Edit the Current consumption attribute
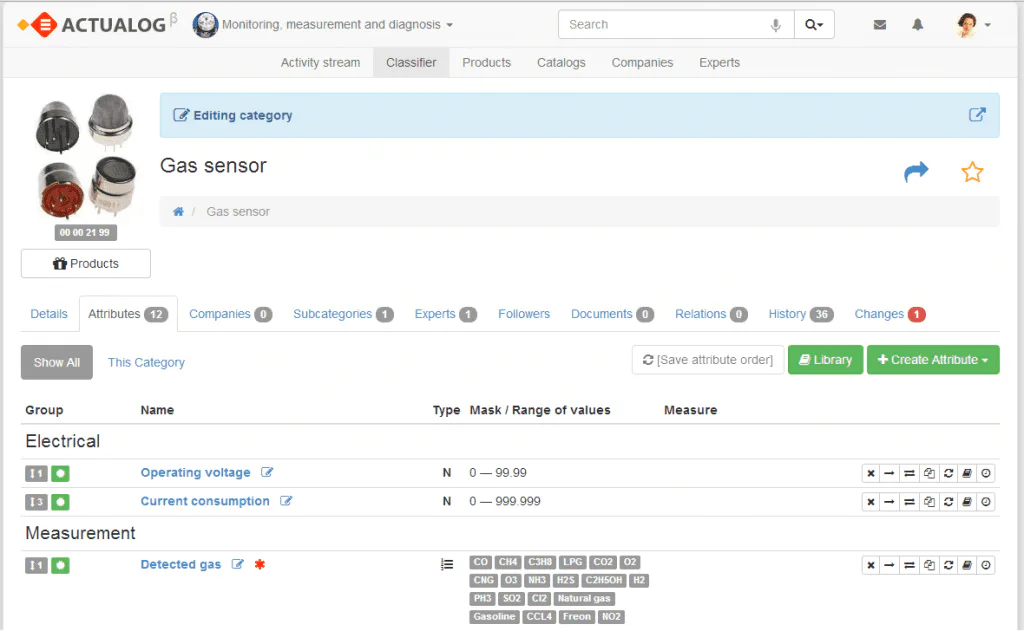Viewport: 1024px width, 631px height. (x=286, y=501)
